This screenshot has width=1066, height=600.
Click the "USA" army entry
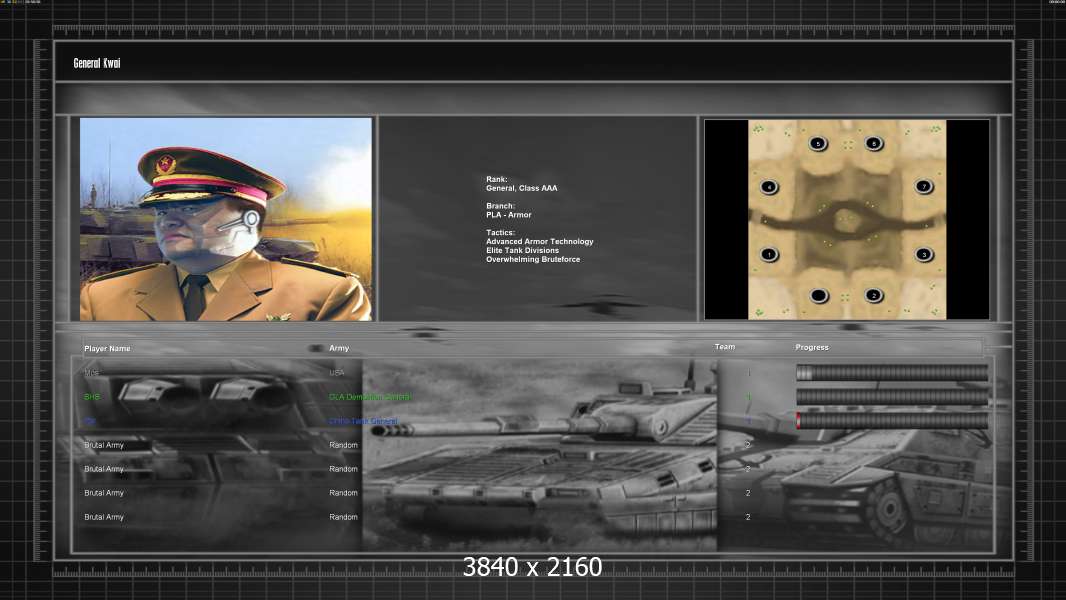coord(337,372)
